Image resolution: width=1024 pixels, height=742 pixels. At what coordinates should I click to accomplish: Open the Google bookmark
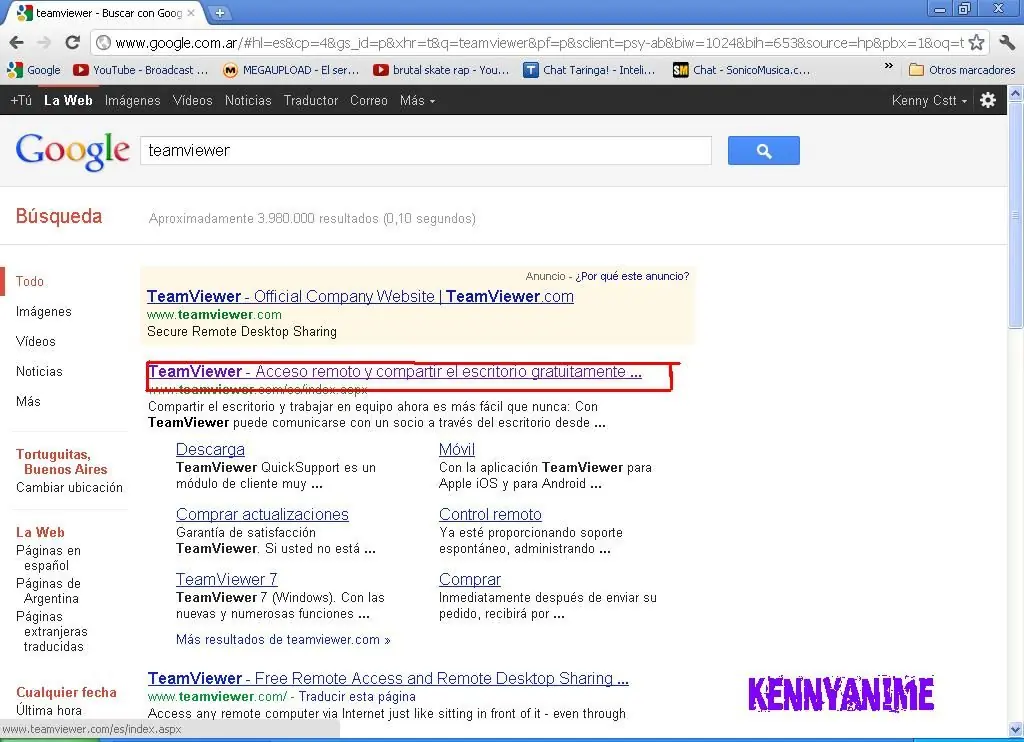(x=35, y=70)
